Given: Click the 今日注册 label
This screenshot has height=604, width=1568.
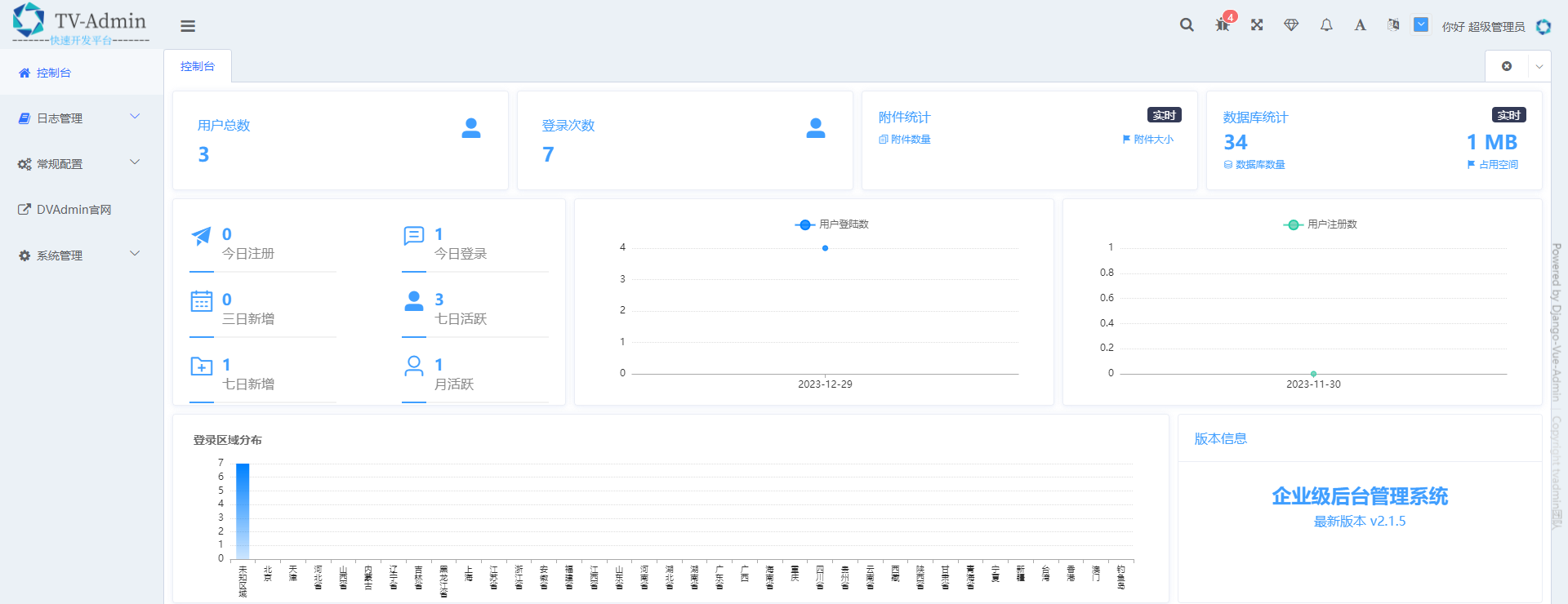Looking at the screenshot, I should pyautogui.click(x=248, y=254).
